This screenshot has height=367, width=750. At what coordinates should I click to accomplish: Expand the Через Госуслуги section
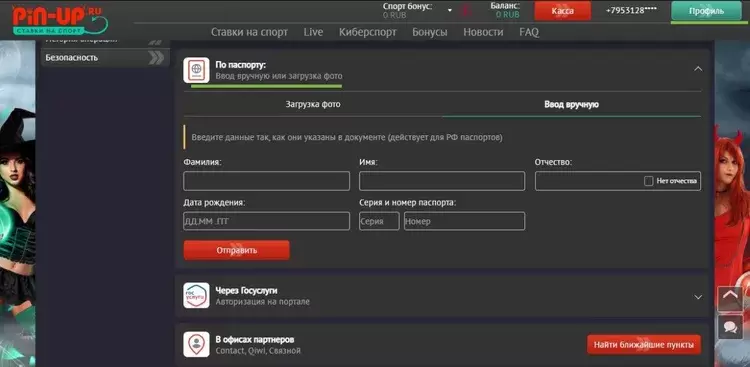[698, 297]
